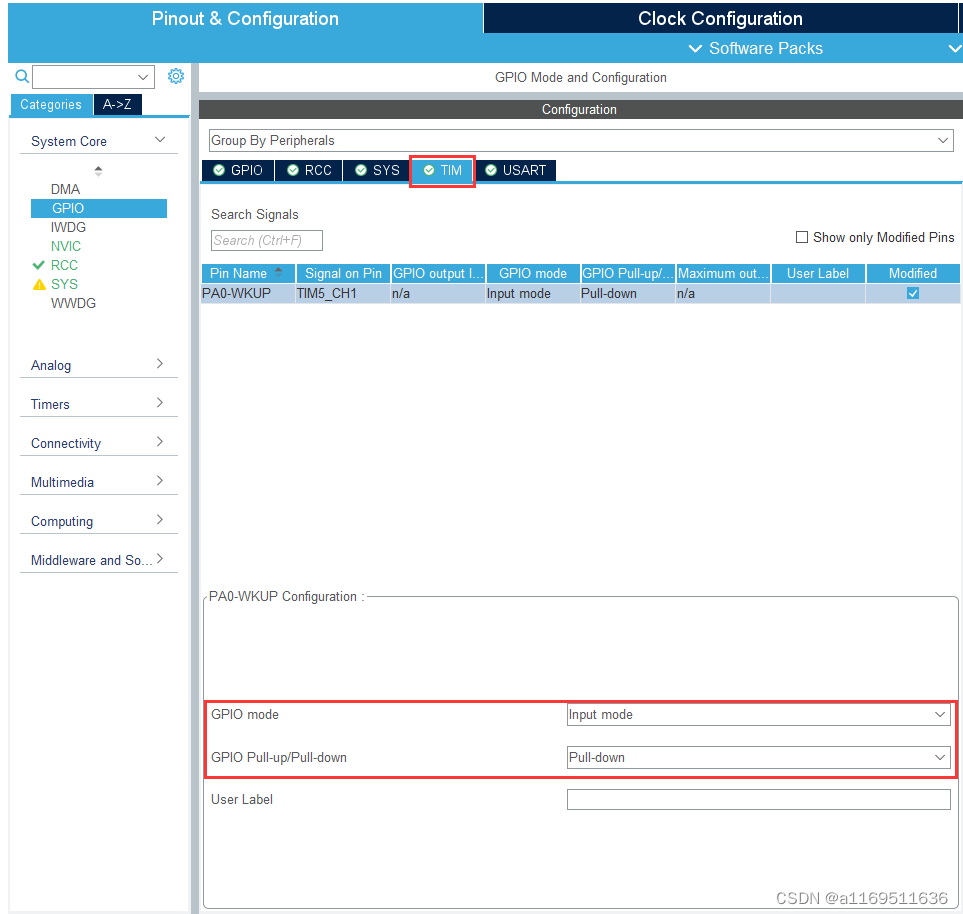Viewport: 963px width, 914px height.
Task: Open the category search dropdown
Action: [142, 77]
